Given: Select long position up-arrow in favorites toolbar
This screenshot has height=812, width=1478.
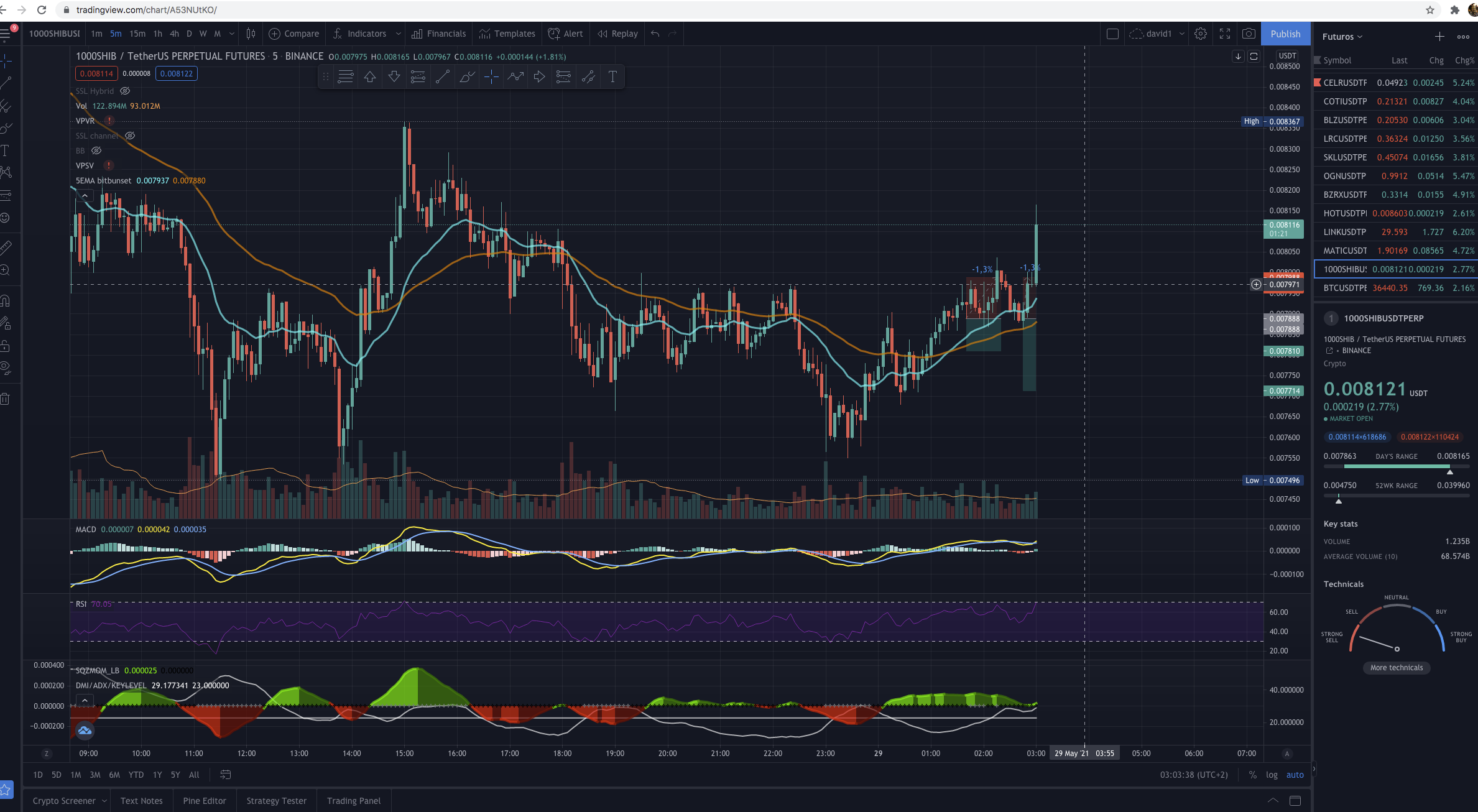Looking at the screenshot, I should [x=370, y=76].
